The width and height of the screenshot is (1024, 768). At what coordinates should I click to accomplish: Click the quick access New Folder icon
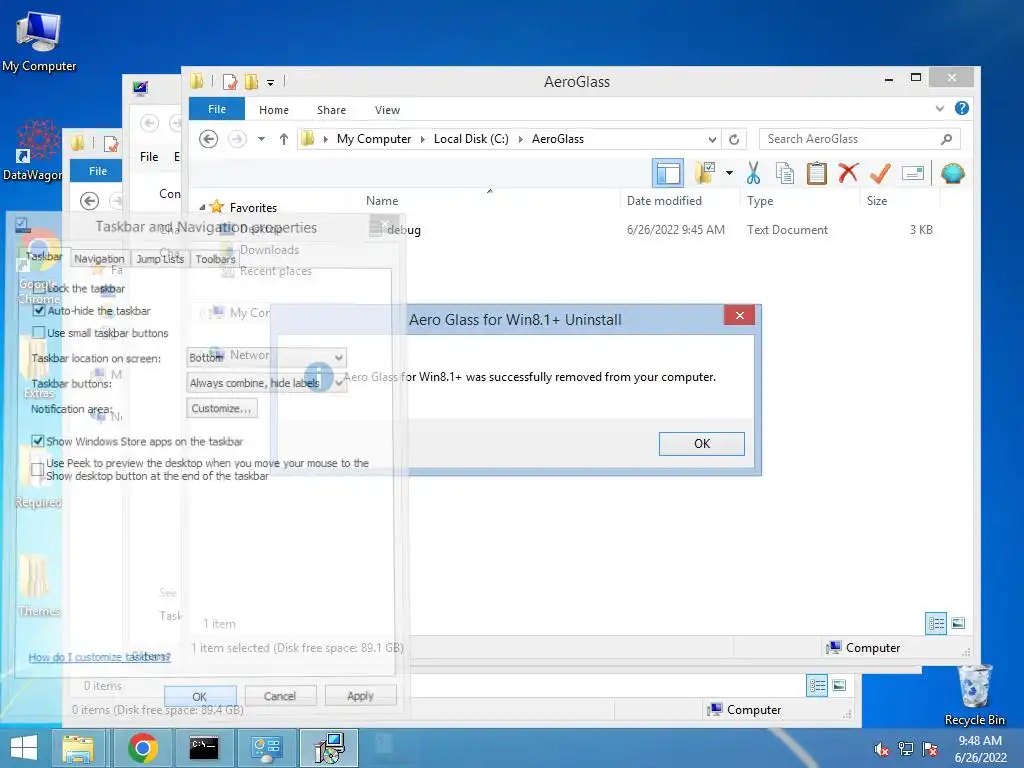pos(251,82)
